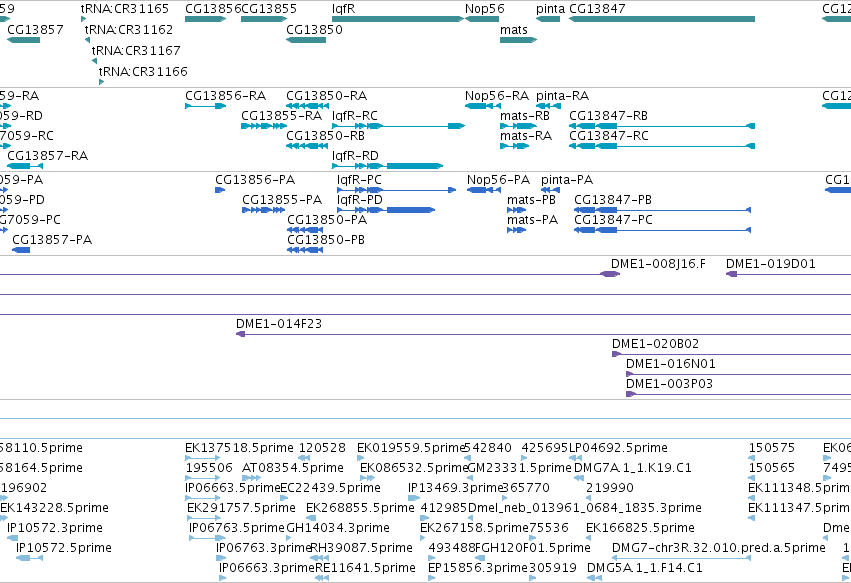Select EST EK137518.5prime
The image size is (851, 583).
[202, 458]
